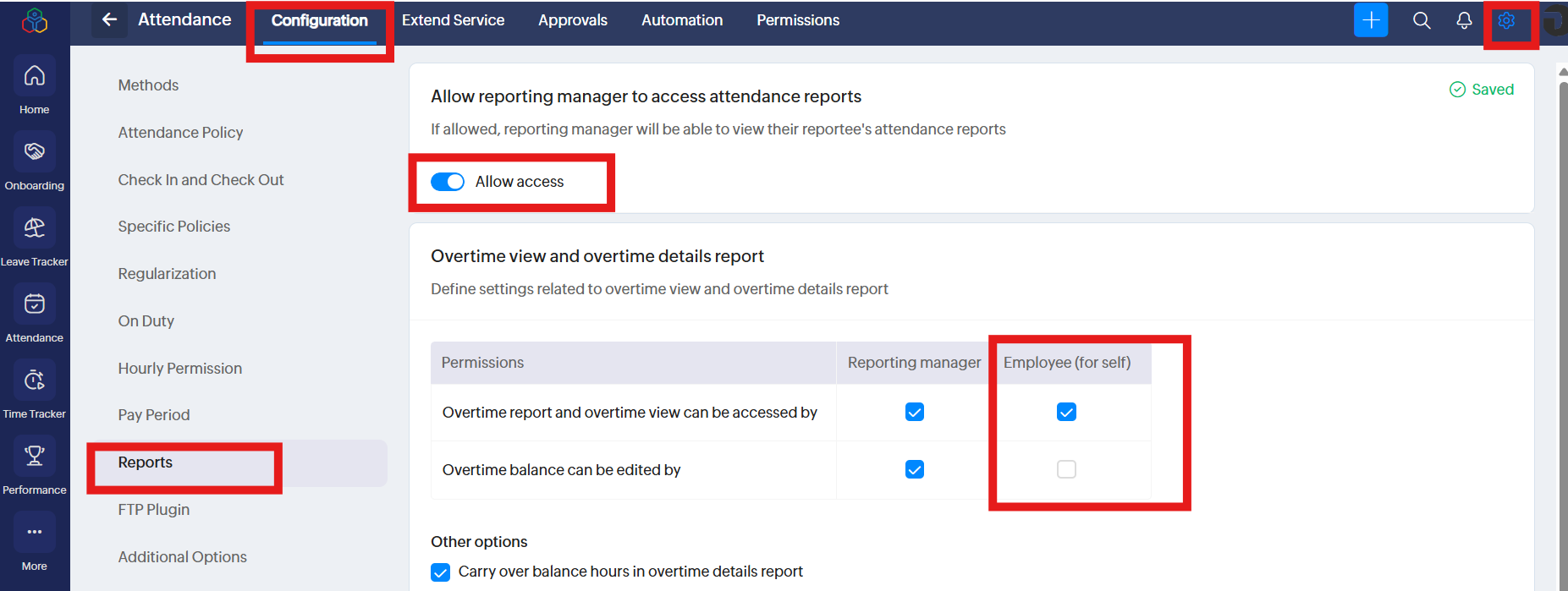
Task: Open Attendance Policy settings
Action: (180, 133)
